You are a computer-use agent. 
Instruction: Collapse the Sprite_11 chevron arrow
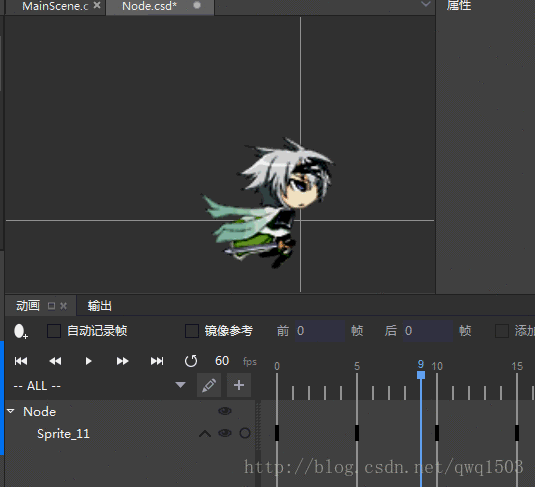coord(205,434)
